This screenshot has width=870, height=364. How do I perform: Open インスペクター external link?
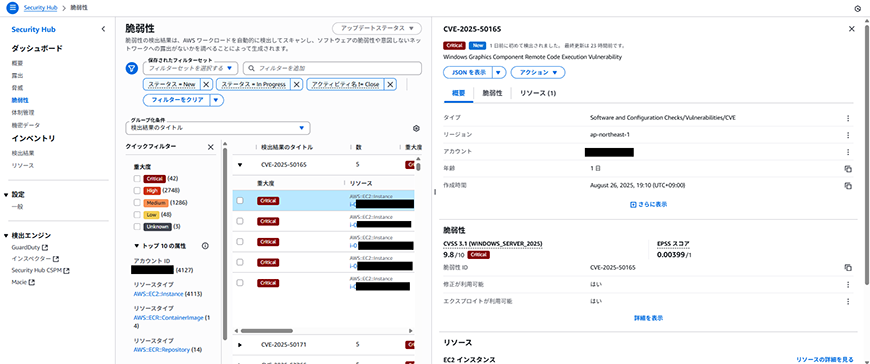[35, 259]
